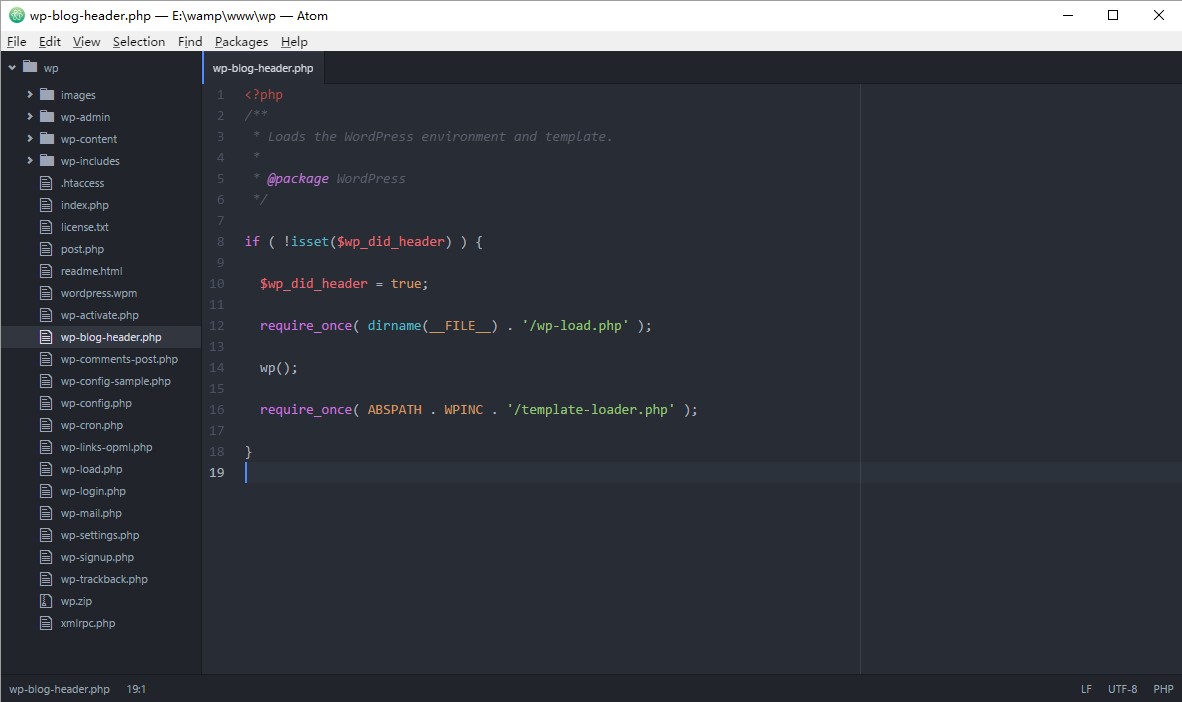
Task: Collapse the root wp project arrow
Action: 12,67
